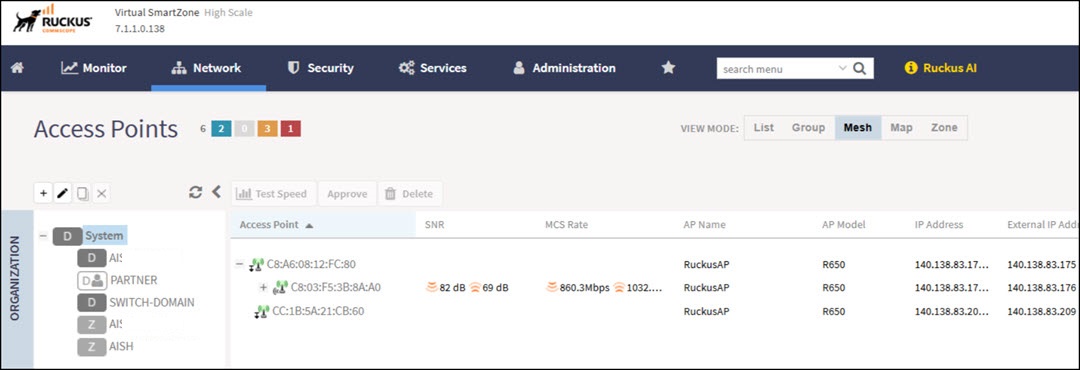Click the Test Speed button
The height and width of the screenshot is (370, 1080).
click(x=274, y=194)
